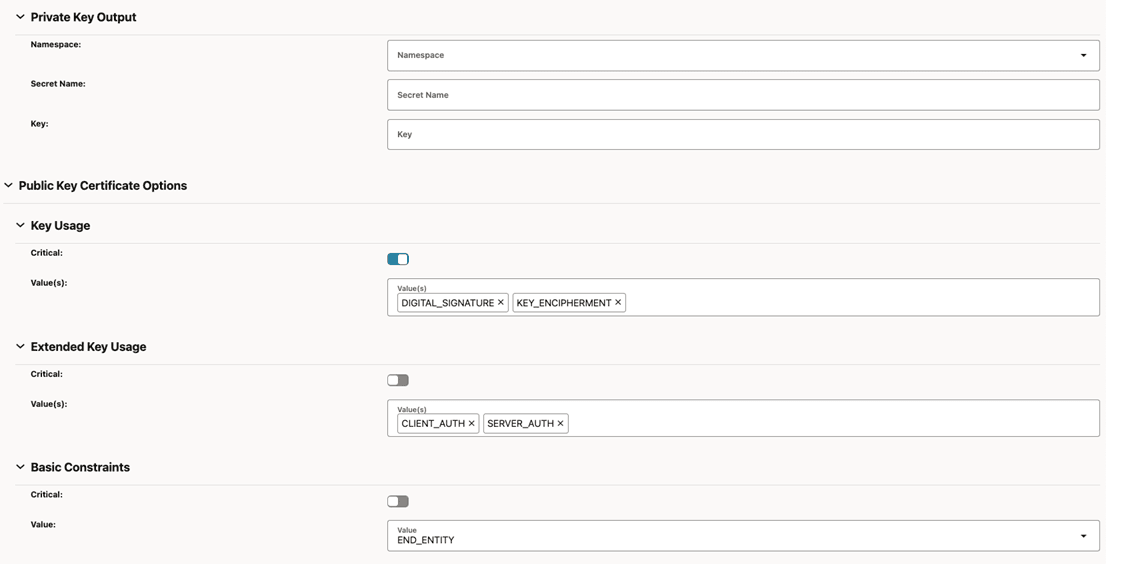Select the DIGITAL_SIGNATURE chip label
This screenshot has height=569, width=1128.
coord(447,303)
